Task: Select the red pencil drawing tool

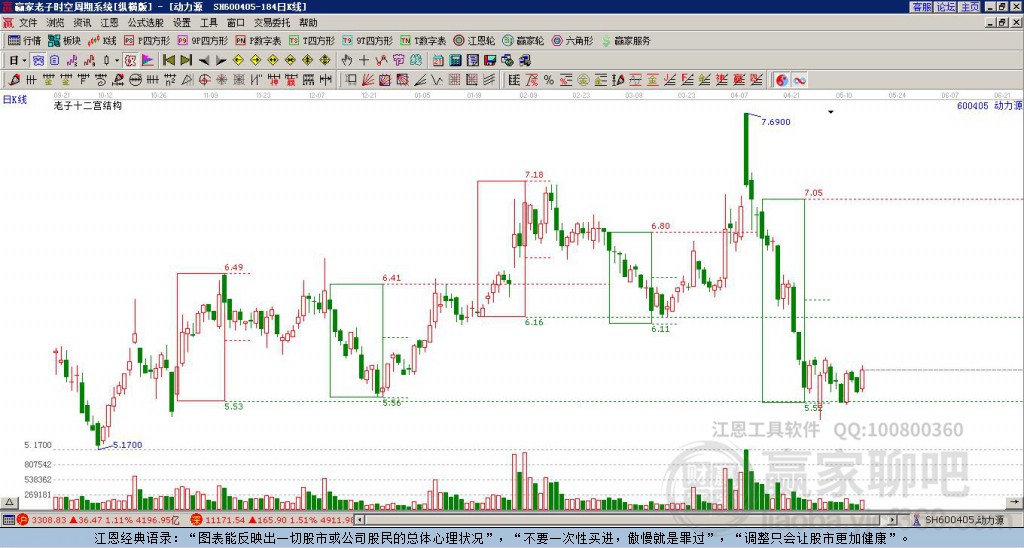Action: pos(14,80)
